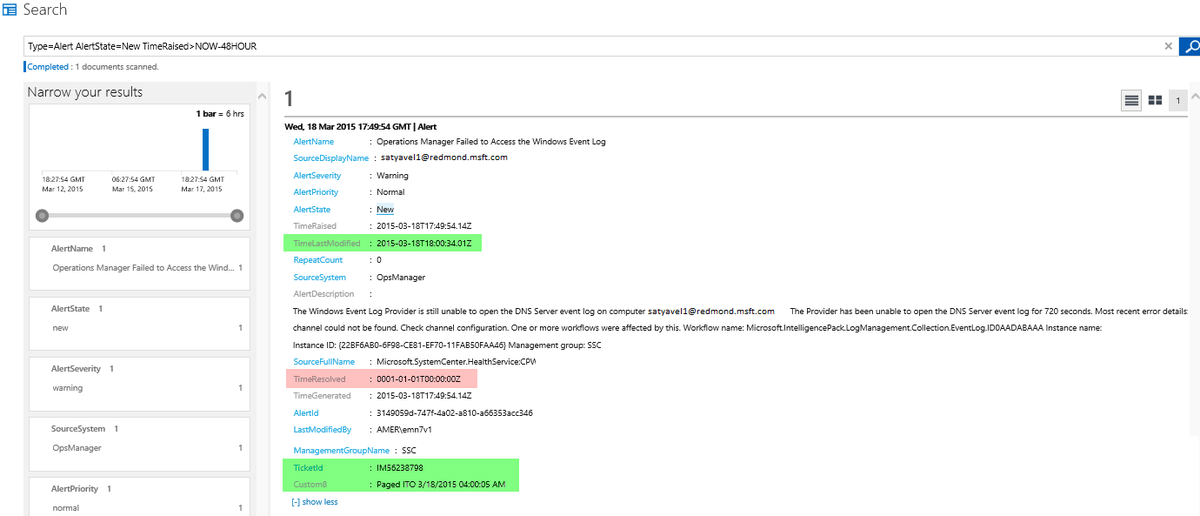Viewport: 1200px width, 516px height.
Task: Click ticket value IM56238798
Action: click(x=400, y=467)
